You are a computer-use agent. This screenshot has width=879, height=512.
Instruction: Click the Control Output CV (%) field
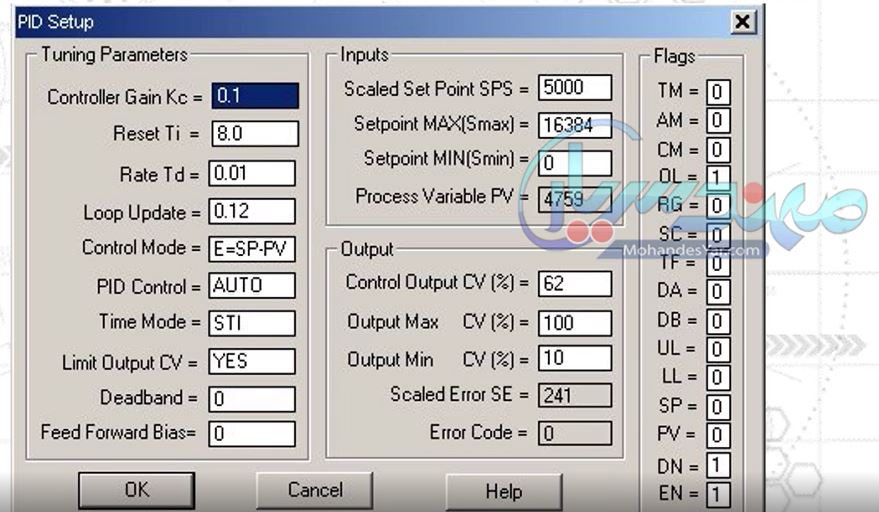click(574, 283)
